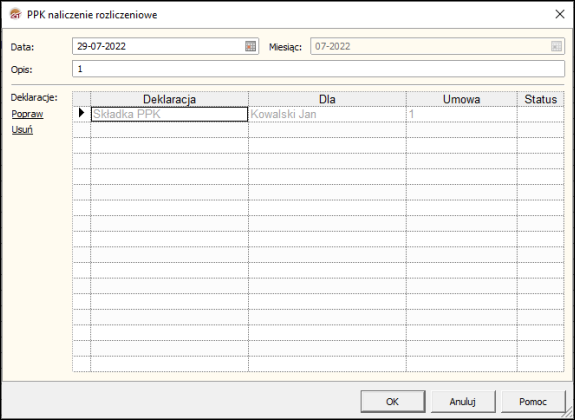This screenshot has width=575, height=420.
Task: Select the Umowa cell with value 1
Action: click(461, 114)
